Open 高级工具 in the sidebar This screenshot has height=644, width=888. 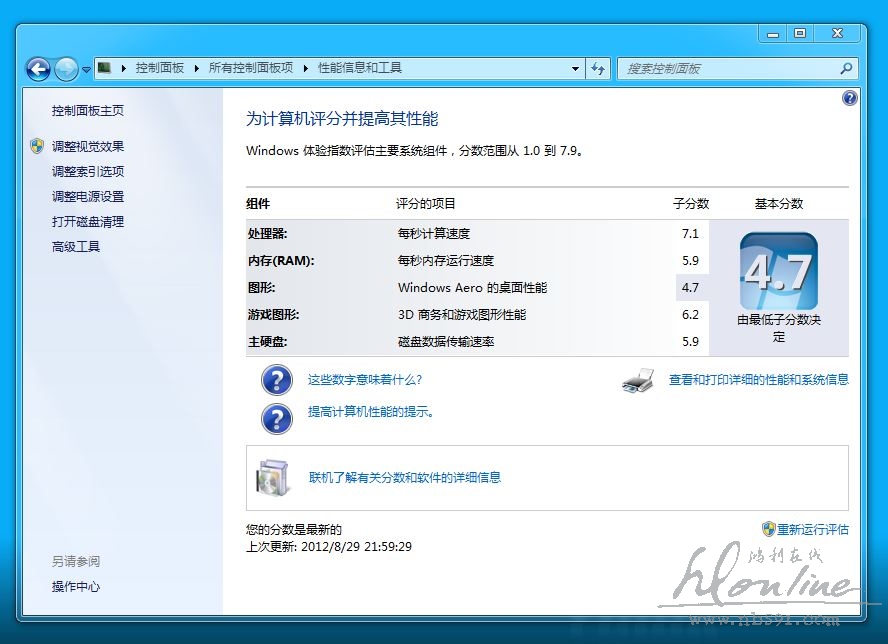pos(76,247)
